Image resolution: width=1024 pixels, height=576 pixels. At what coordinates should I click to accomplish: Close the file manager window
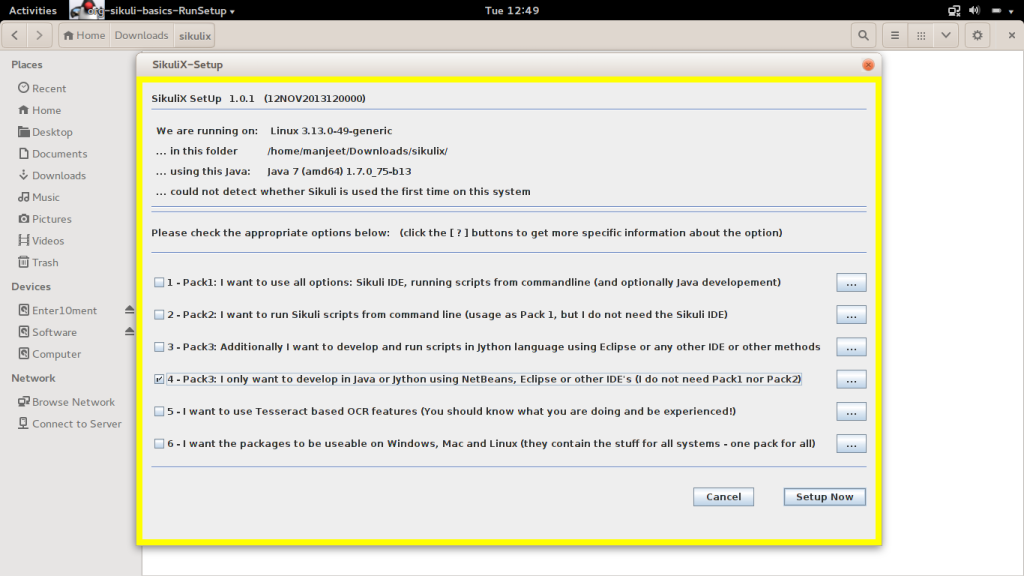(1012, 35)
